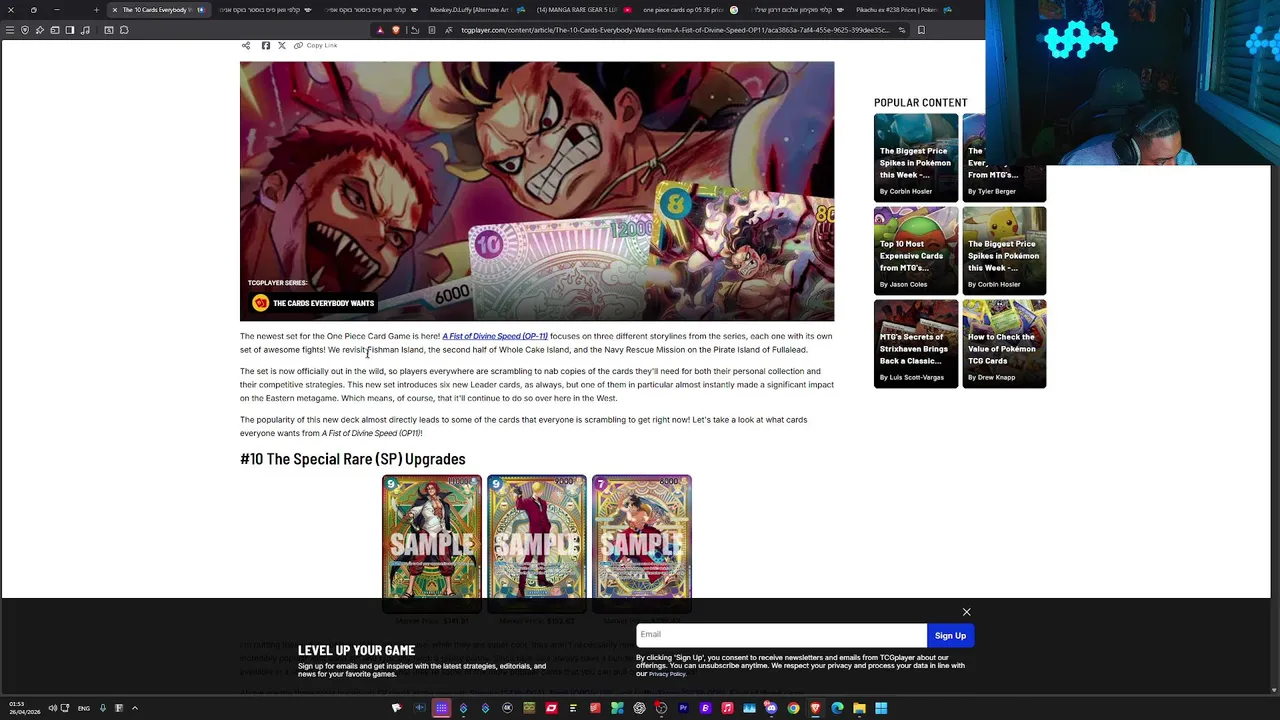This screenshot has width=1280, height=720.
Task: Open the A Fist of Divine Speed link
Action: pos(495,336)
